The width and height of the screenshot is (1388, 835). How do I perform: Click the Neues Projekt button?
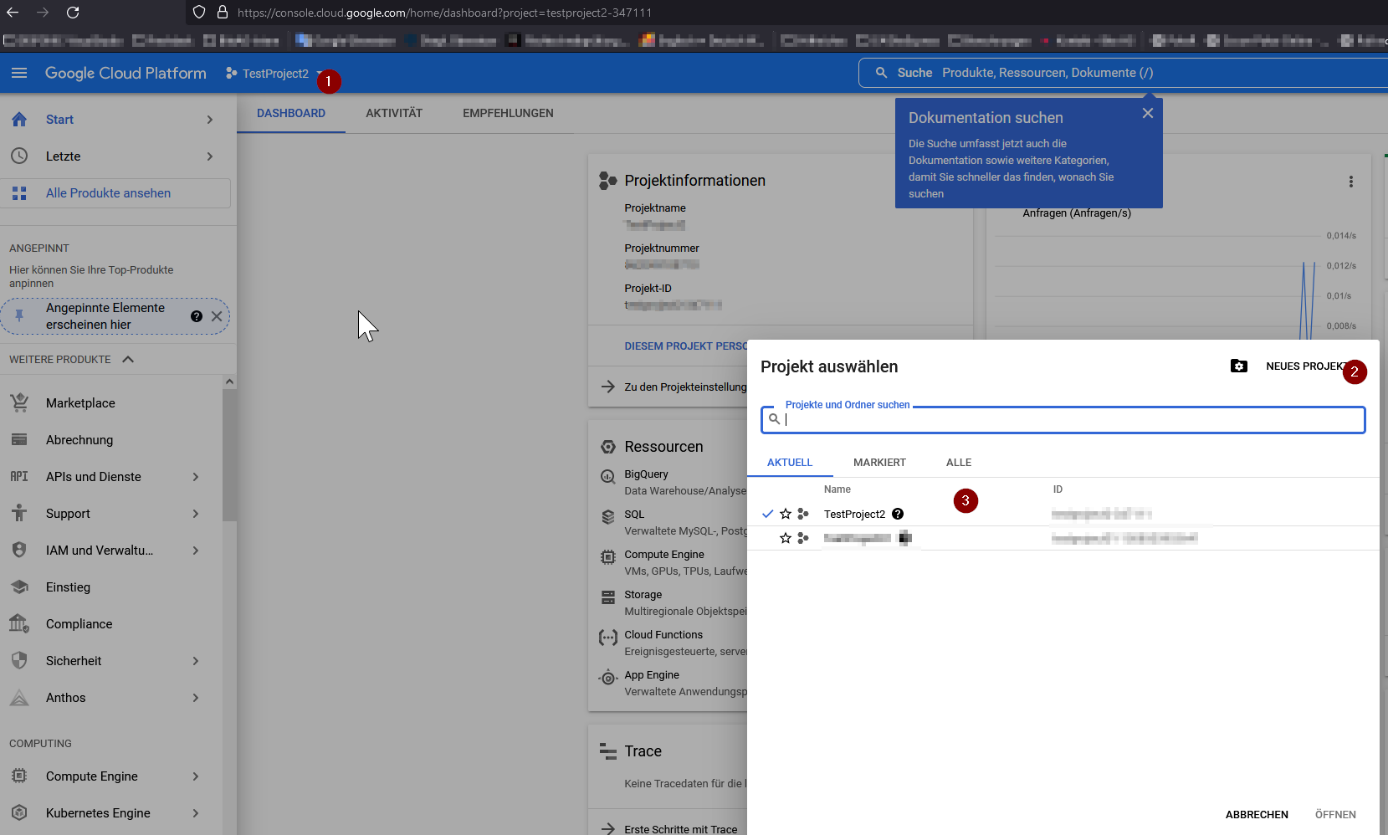pyautogui.click(x=1308, y=366)
